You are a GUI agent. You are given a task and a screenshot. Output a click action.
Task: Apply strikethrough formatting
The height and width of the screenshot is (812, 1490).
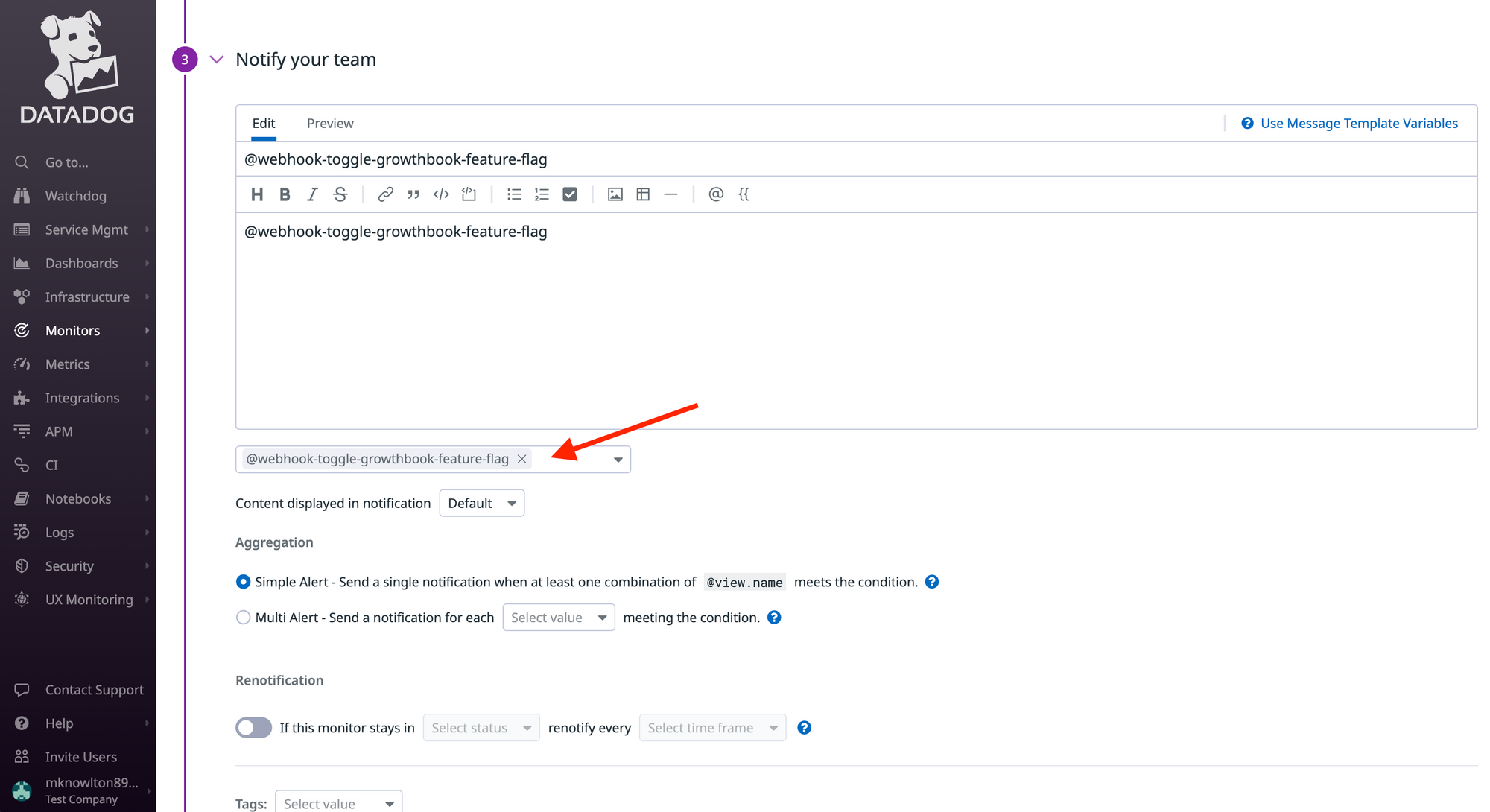(x=340, y=194)
